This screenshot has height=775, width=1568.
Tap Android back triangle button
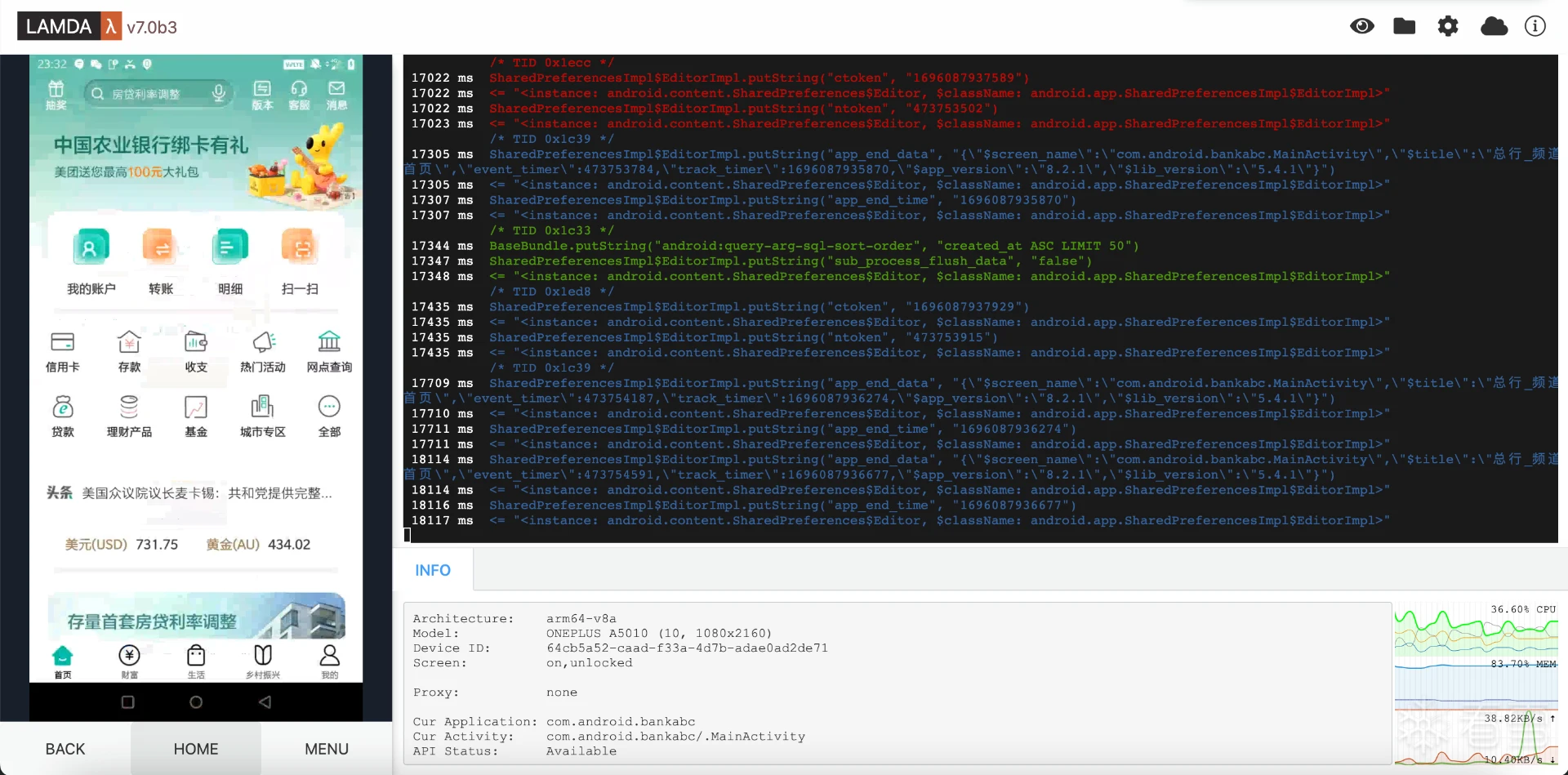265,702
